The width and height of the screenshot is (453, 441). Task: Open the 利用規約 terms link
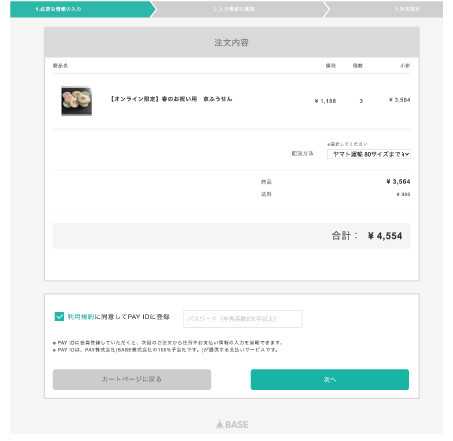pyautogui.click(x=81, y=317)
